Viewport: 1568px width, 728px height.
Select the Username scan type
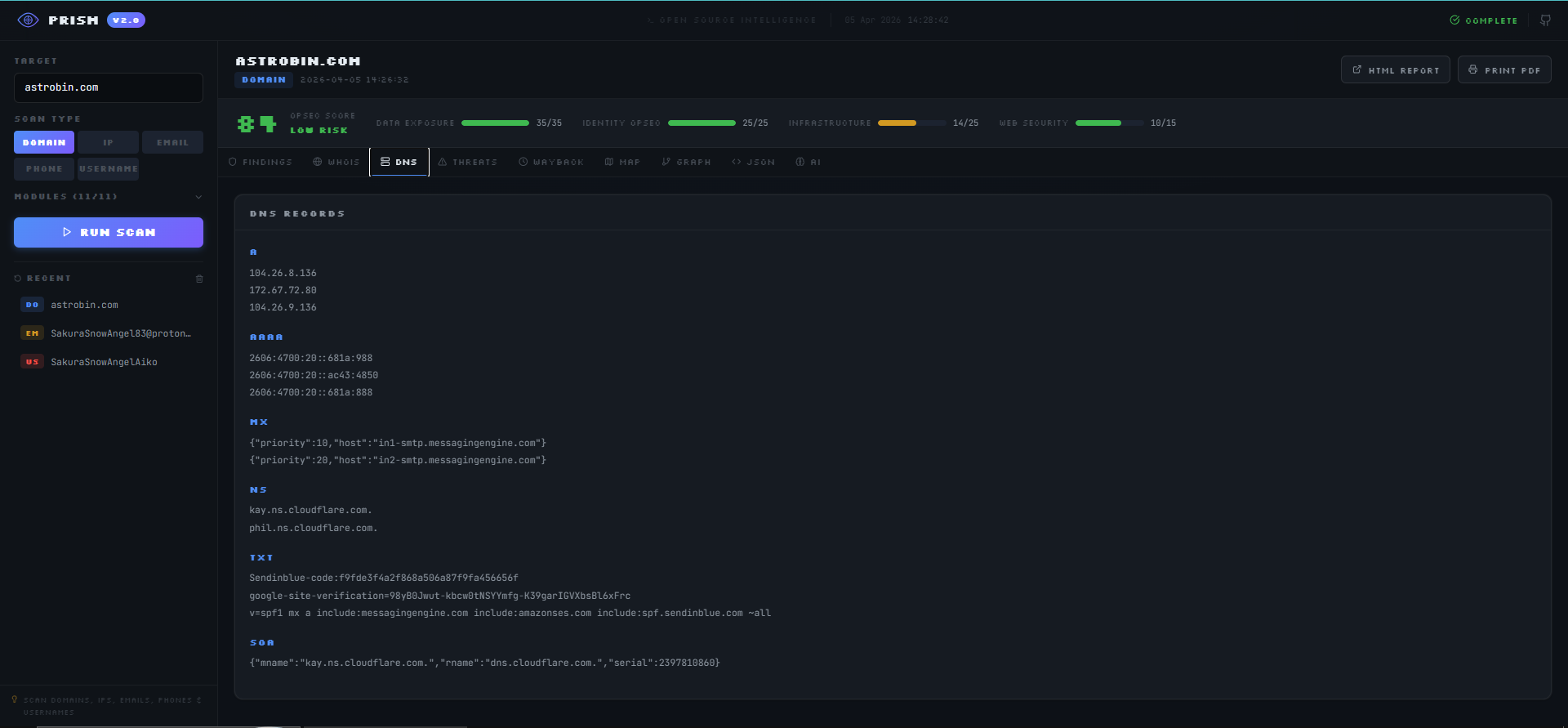click(108, 169)
